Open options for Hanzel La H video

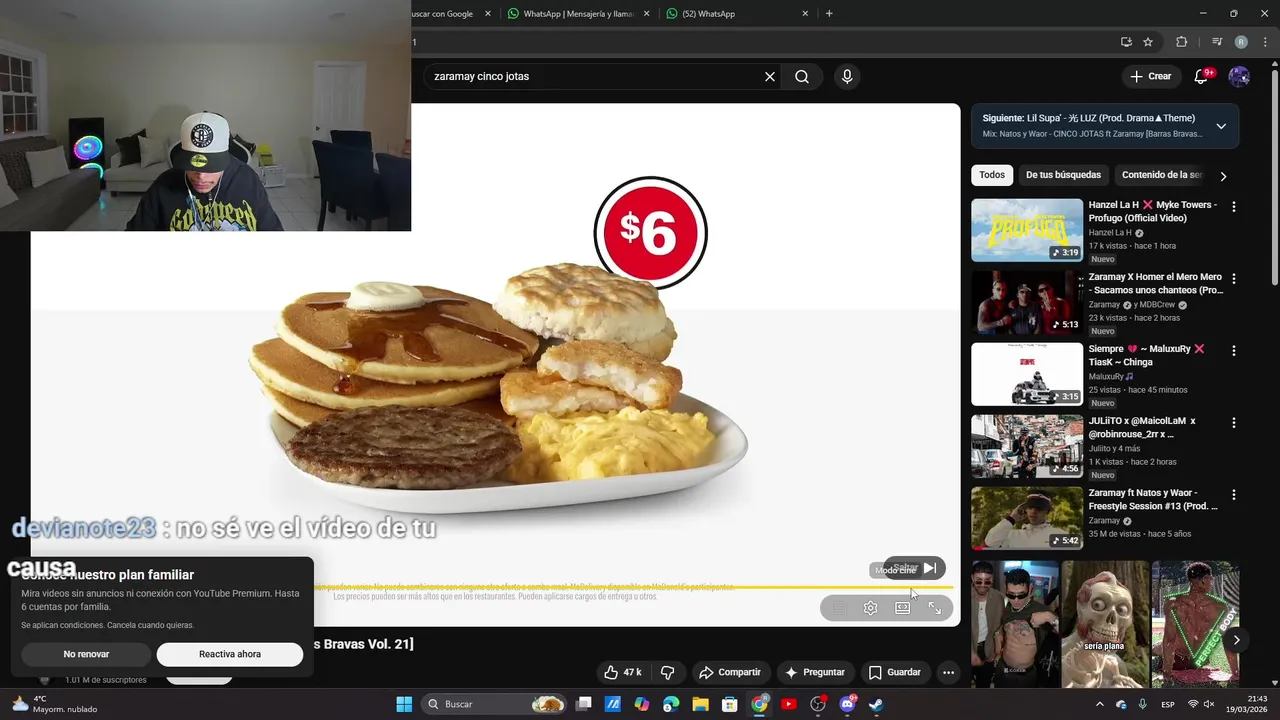[1233, 207]
